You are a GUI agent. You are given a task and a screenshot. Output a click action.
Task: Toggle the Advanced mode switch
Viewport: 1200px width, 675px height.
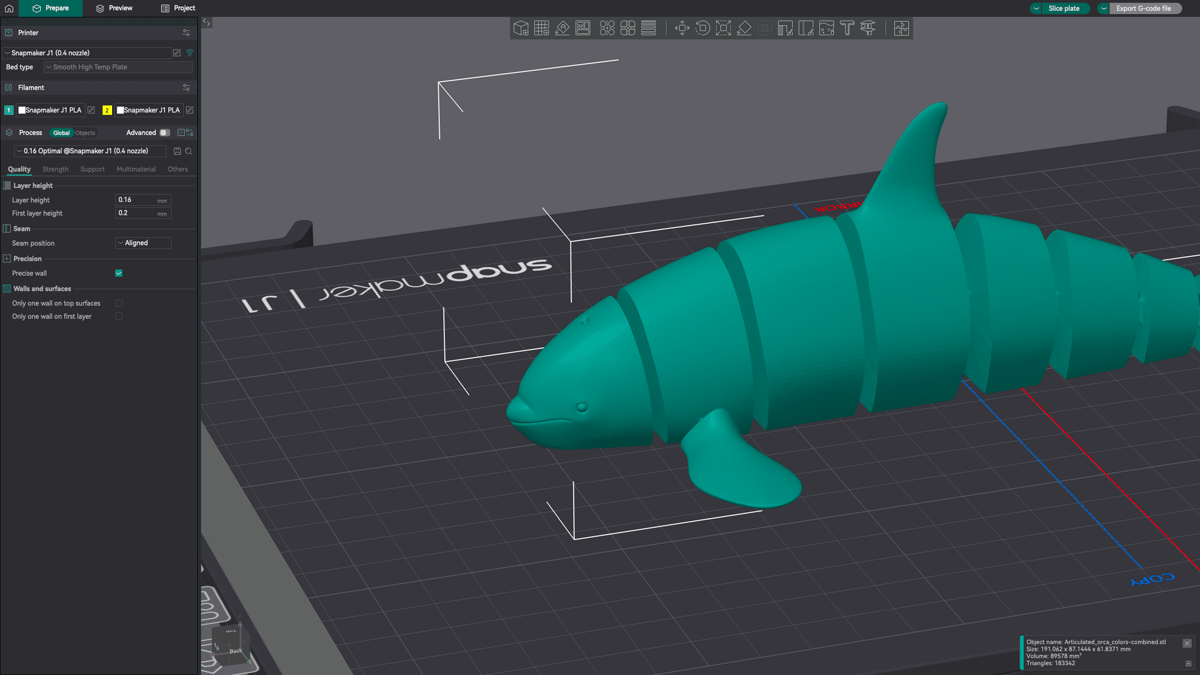click(165, 132)
